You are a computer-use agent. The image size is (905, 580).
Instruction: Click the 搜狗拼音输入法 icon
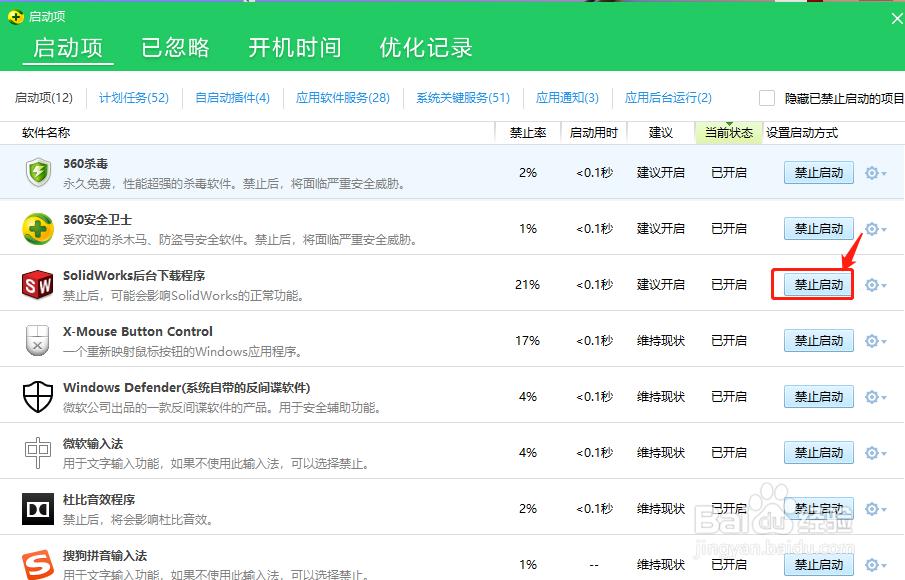click(38, 564)
